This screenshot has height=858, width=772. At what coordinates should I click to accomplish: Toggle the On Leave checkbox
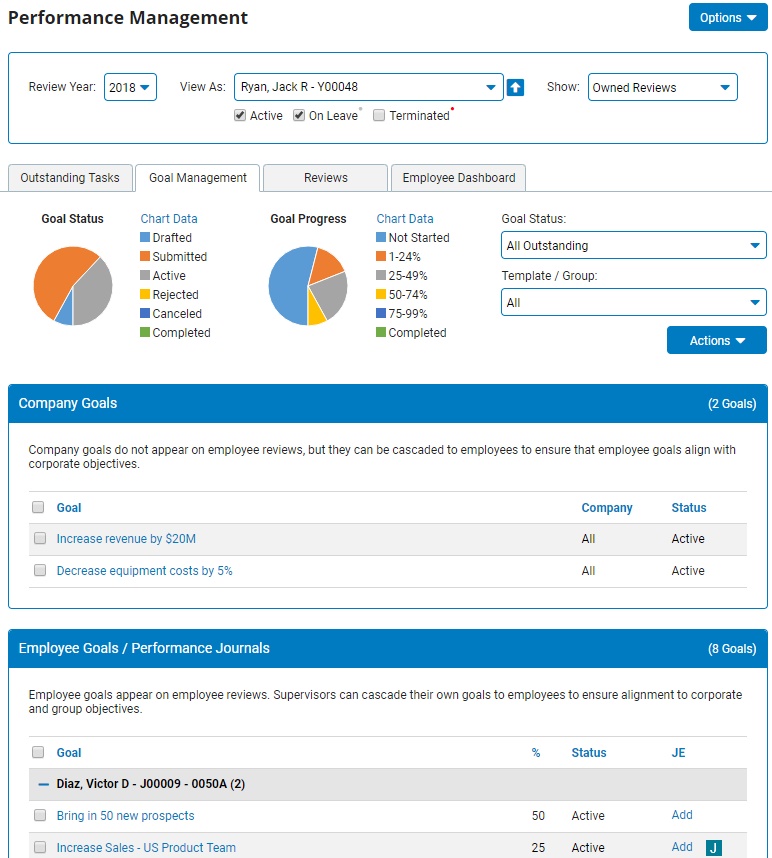[299, 115]
